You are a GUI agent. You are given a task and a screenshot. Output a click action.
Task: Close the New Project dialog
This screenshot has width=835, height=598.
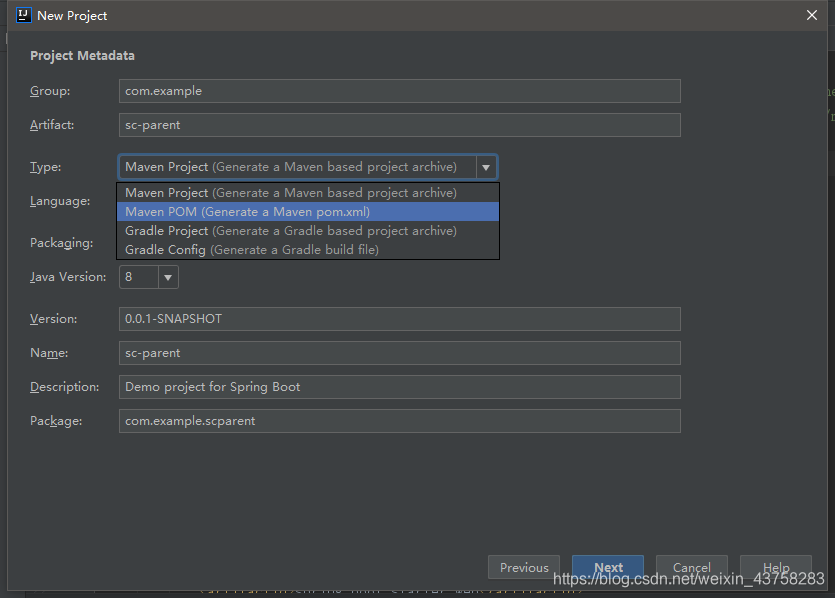pyautogui.click(x=812, y=15)
